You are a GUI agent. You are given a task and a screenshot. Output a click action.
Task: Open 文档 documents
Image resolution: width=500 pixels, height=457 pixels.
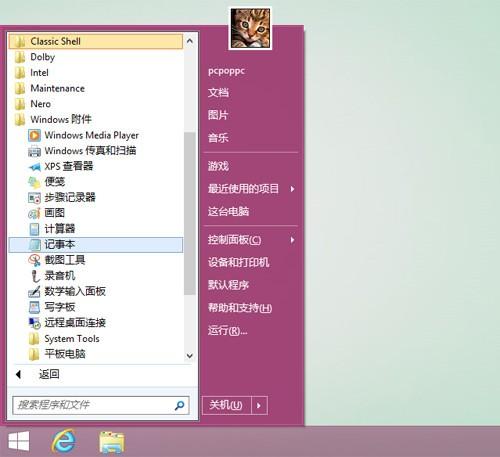tap(218, 93)
